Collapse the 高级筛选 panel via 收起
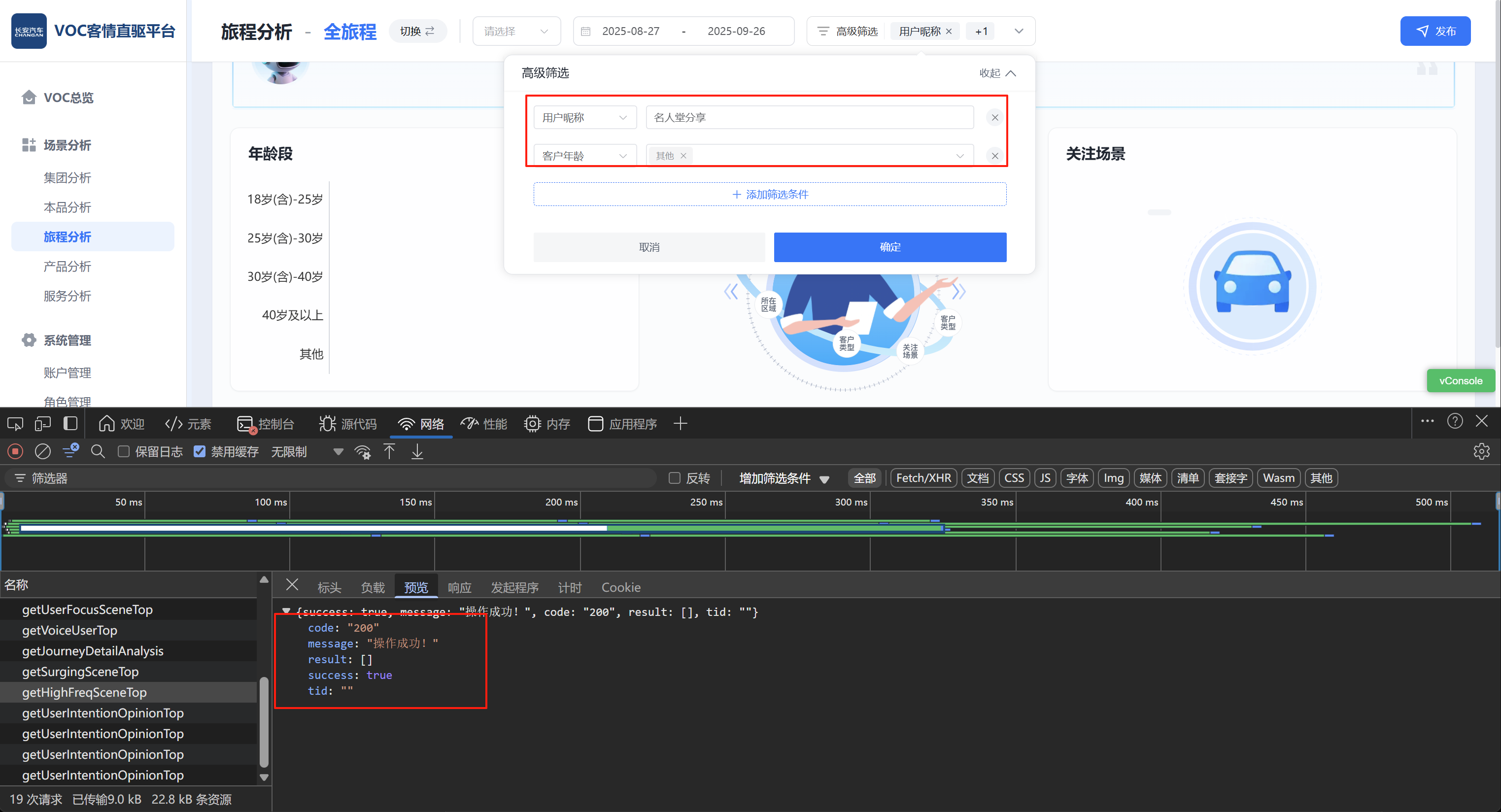Viewport: 1501px width, 812px height. coord(997,73)
